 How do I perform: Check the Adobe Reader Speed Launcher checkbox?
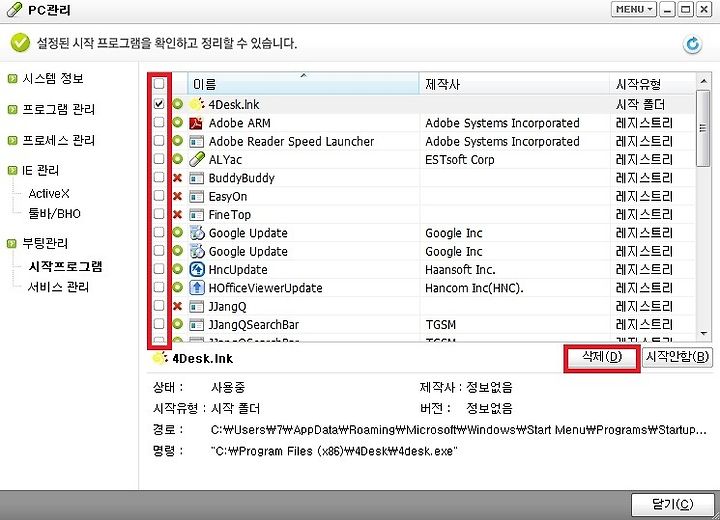coord(159,141)
